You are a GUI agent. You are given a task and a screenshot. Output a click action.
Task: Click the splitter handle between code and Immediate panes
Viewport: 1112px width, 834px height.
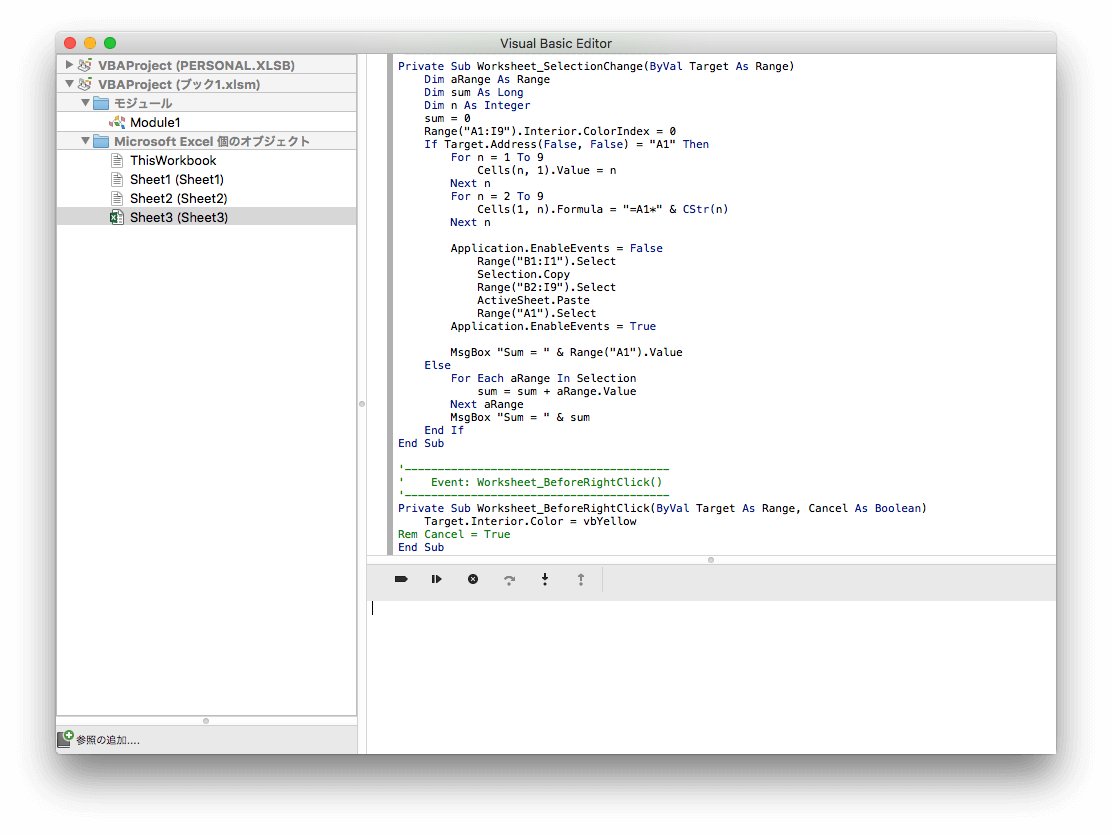tap(711, 560)
